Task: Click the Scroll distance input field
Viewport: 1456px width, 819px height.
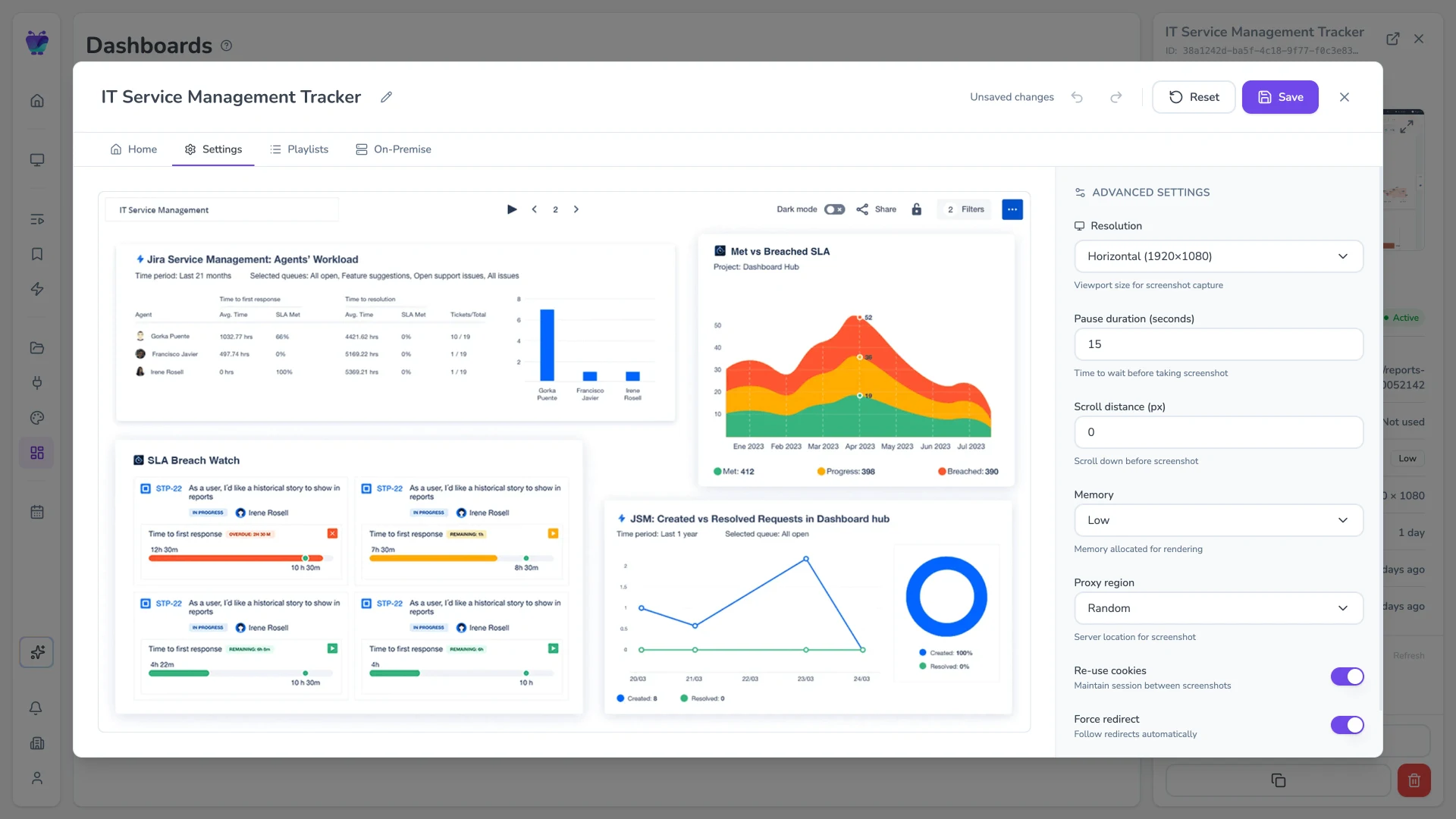Action: coord(1219,432)
